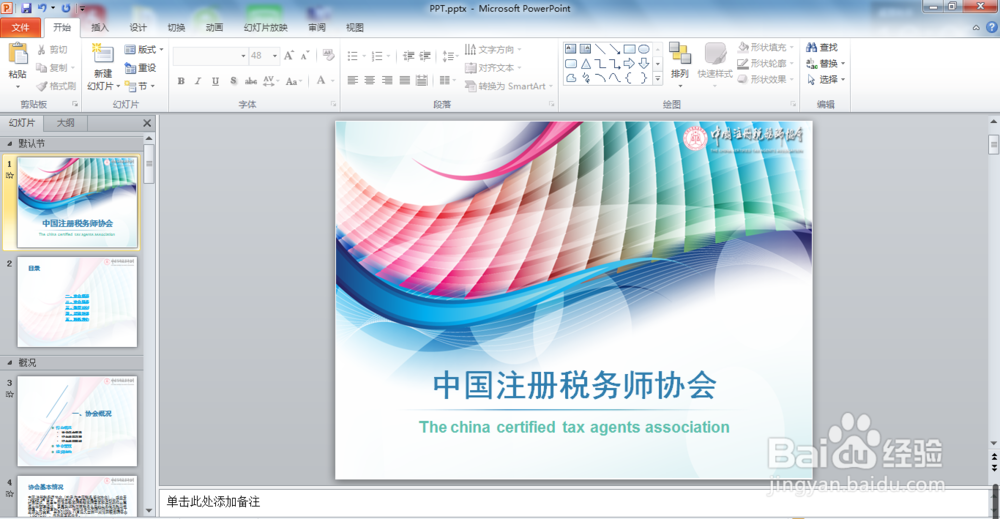Open the font size 48 dropdown
Image resolution: width=1000 pixels, height=519 pixels.
coord(275,56)
